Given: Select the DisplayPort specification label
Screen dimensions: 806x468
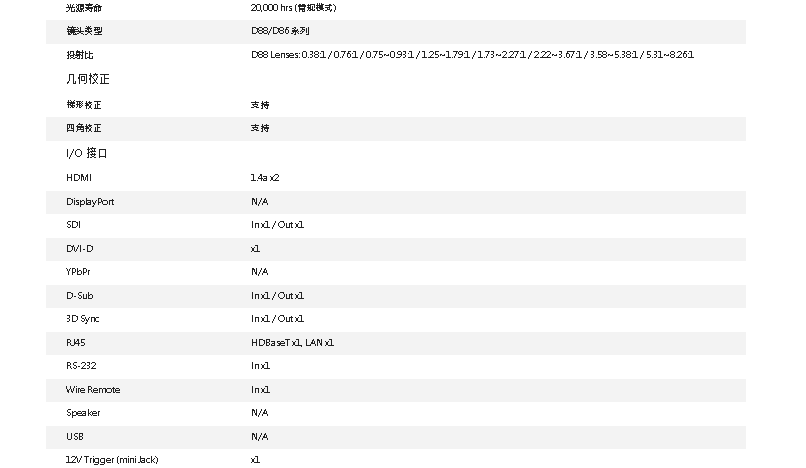Looking at the screenshot, I should point(90,202).
